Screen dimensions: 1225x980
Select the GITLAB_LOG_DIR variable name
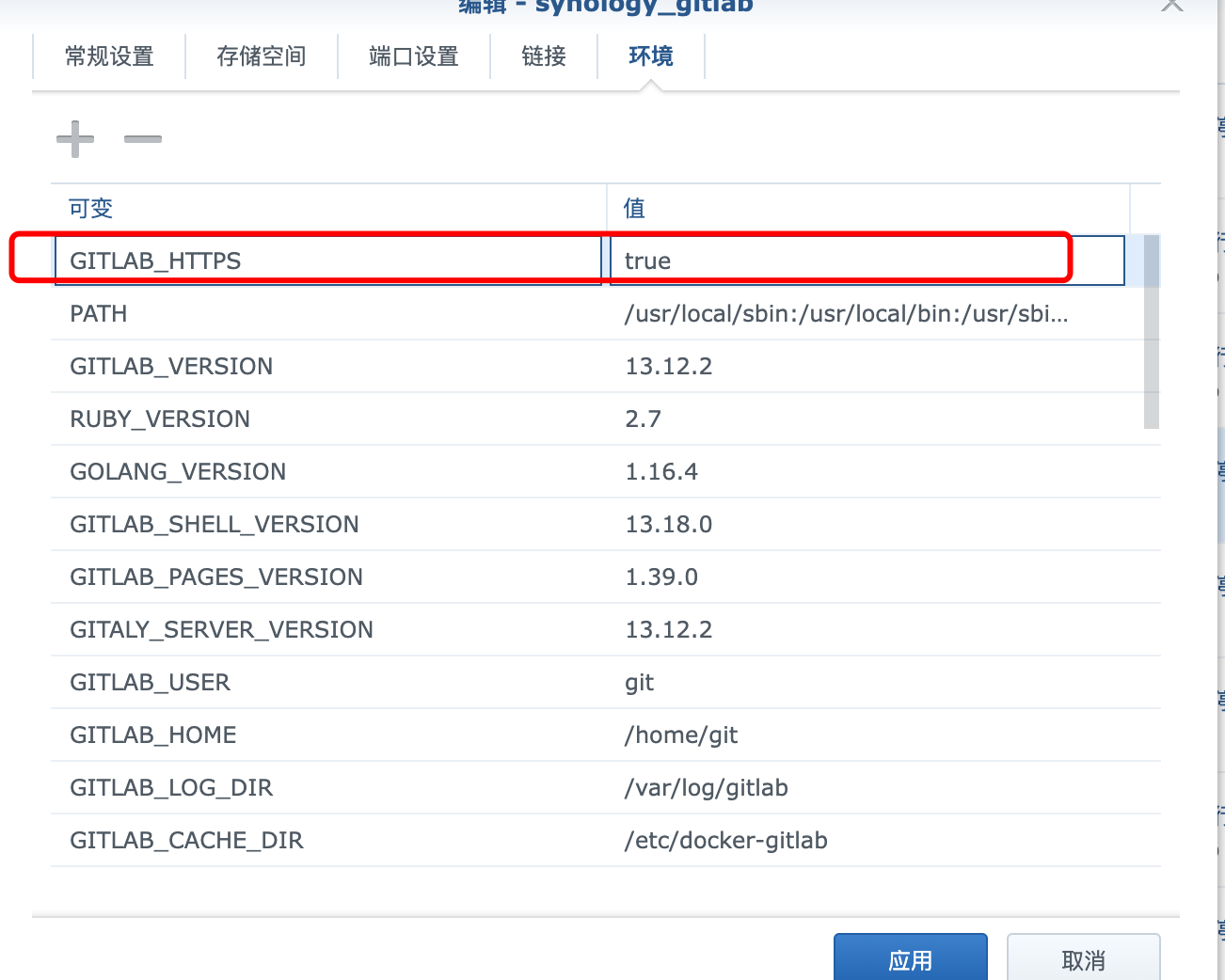tap(171, 787)
